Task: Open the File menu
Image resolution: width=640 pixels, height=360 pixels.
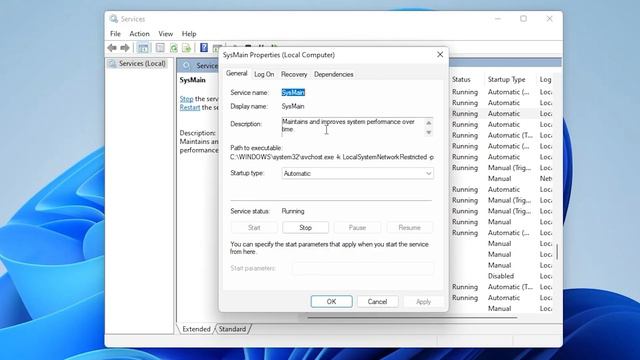Action: (x=116, y=34)
